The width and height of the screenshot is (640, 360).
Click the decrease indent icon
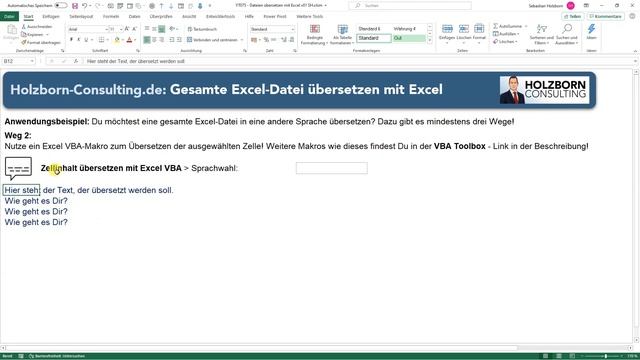[172, 40]
